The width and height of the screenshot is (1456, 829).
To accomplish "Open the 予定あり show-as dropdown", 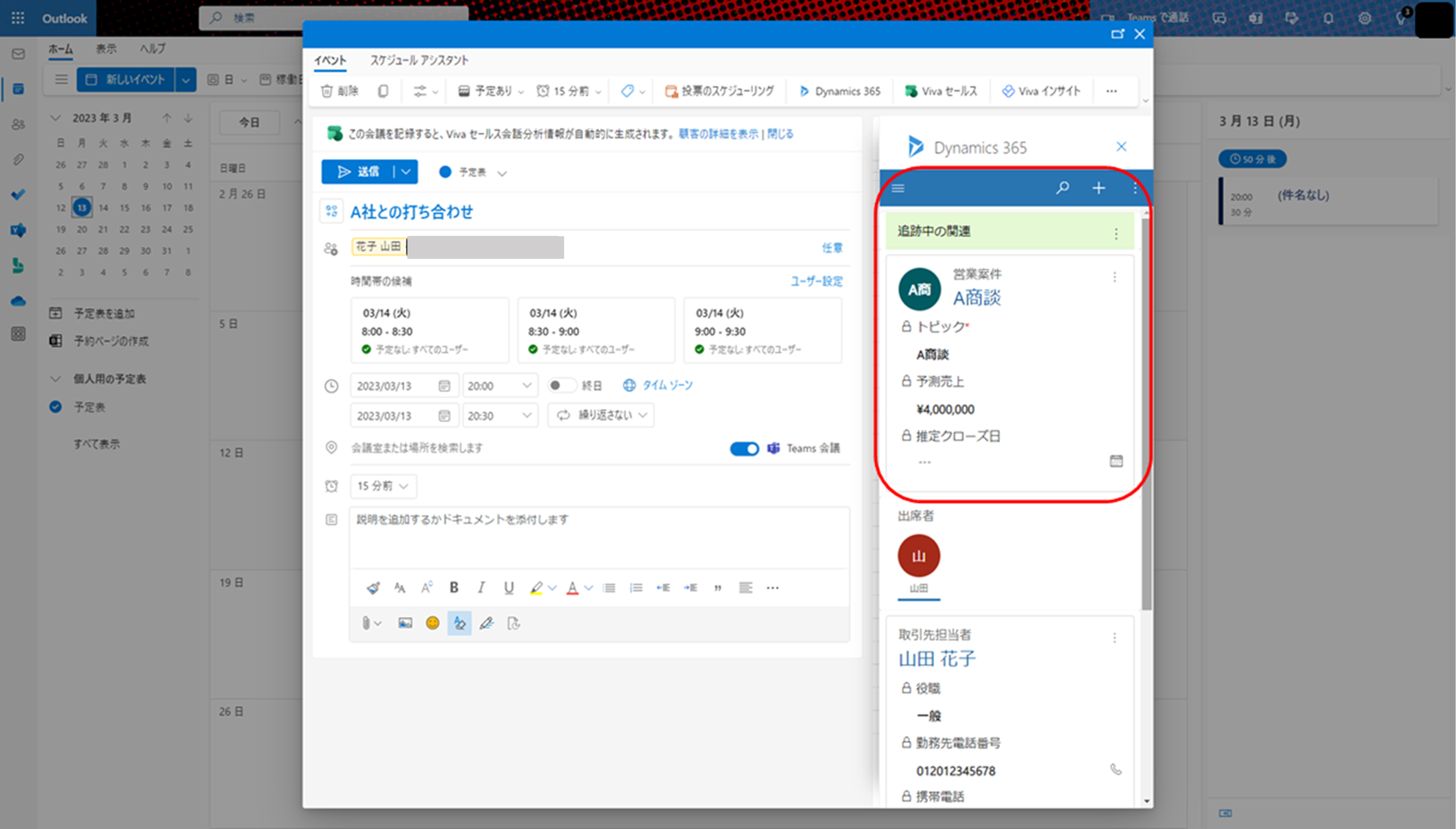I will [x=491, y=91].
